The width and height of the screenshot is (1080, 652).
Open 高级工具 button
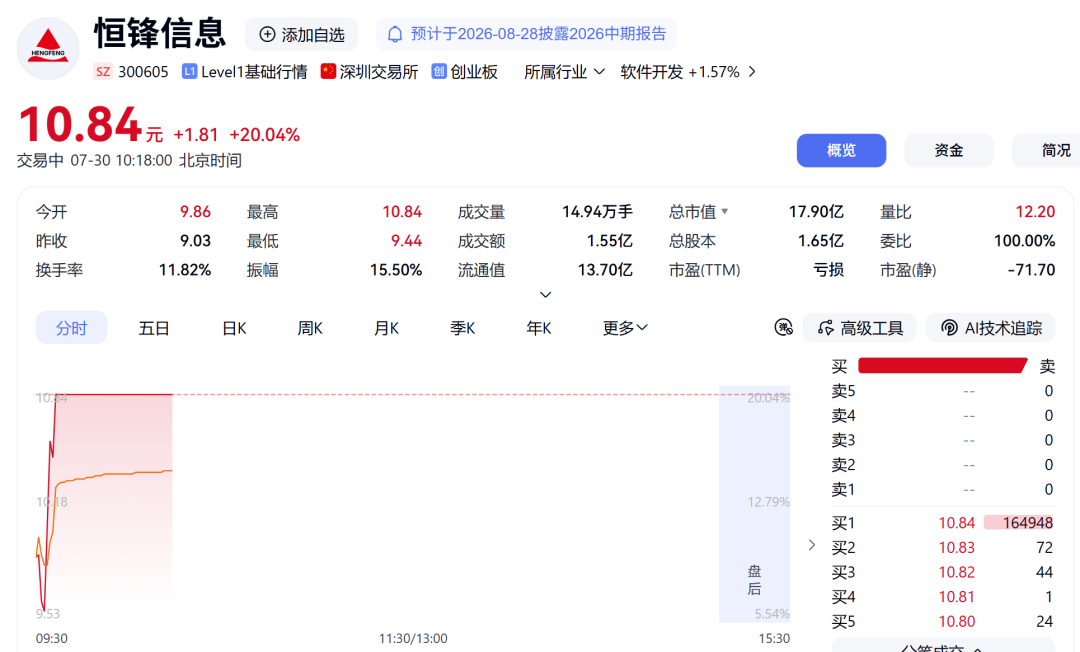click(x=860, y=328)
